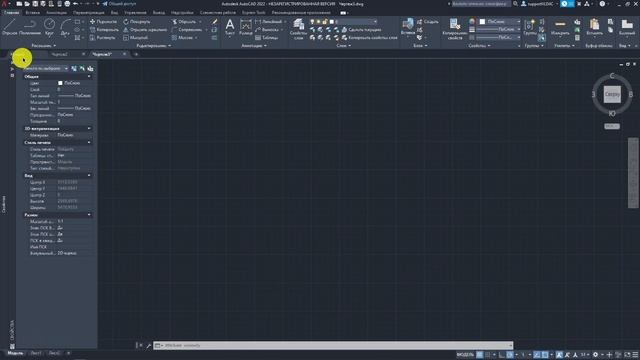
Task: Click the Save icon in quick access toolbar
Action: click(35, 4)
